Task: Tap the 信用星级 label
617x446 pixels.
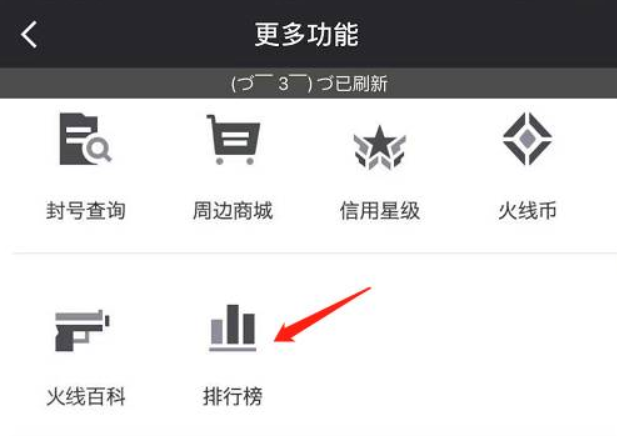Action: (380, 211)
